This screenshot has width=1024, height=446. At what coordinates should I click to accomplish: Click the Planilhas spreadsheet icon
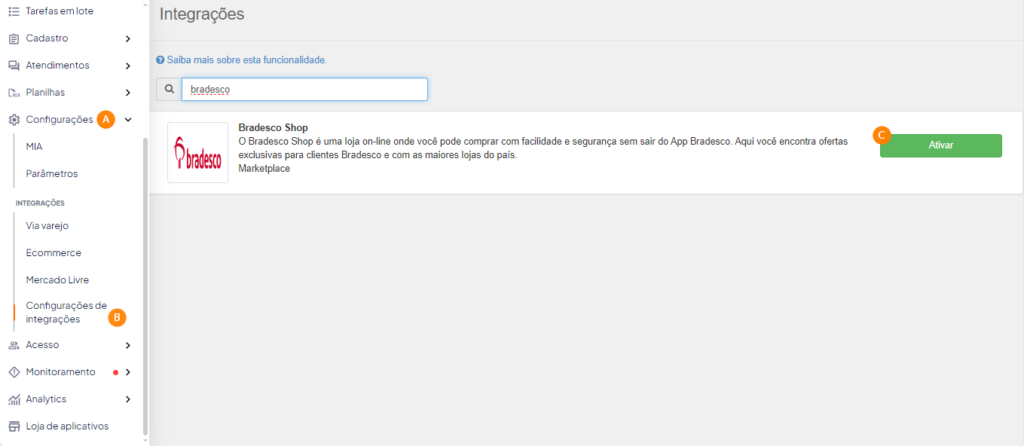click(14, 93)
